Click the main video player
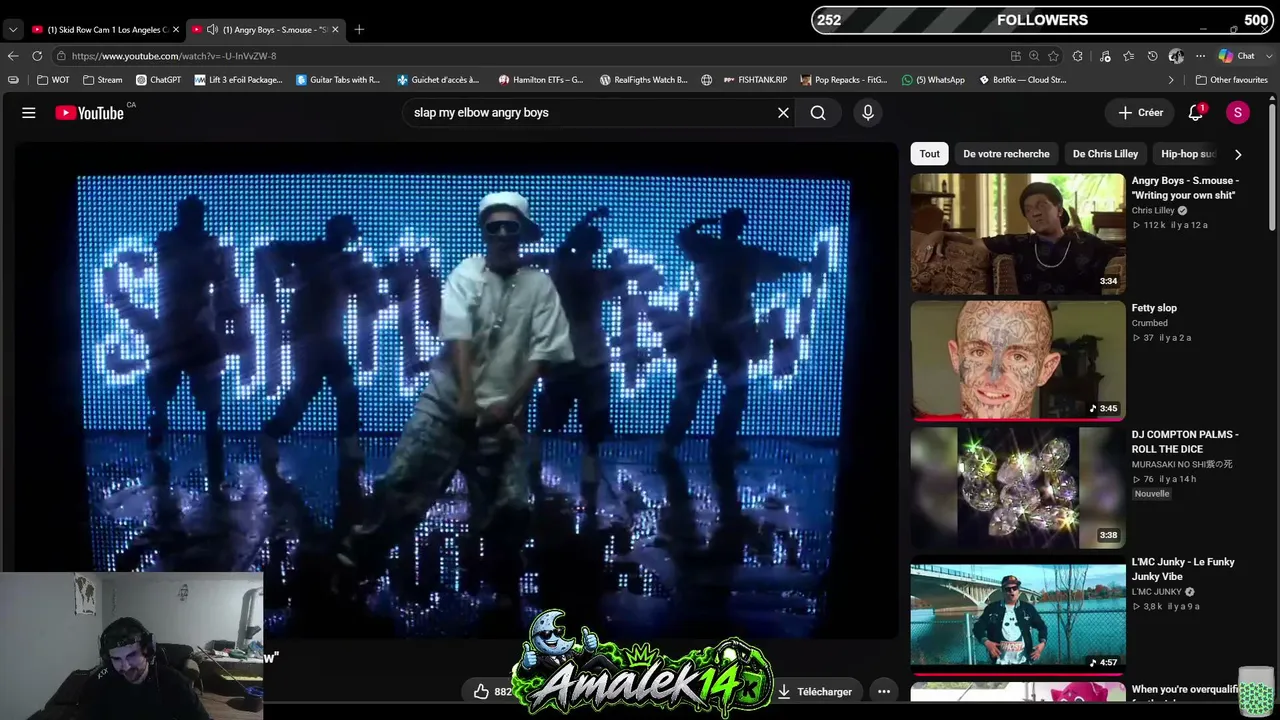This screenshot has width=1280, height=720. click(x=458, y=390)
